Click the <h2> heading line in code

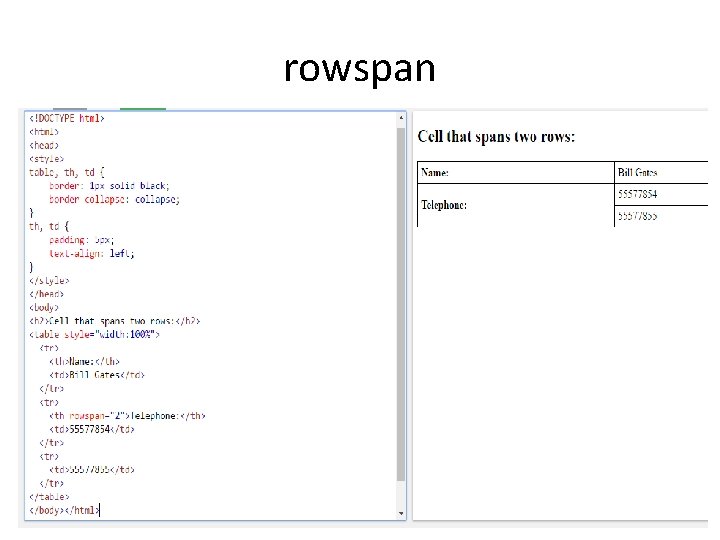(x=115, y=321)
